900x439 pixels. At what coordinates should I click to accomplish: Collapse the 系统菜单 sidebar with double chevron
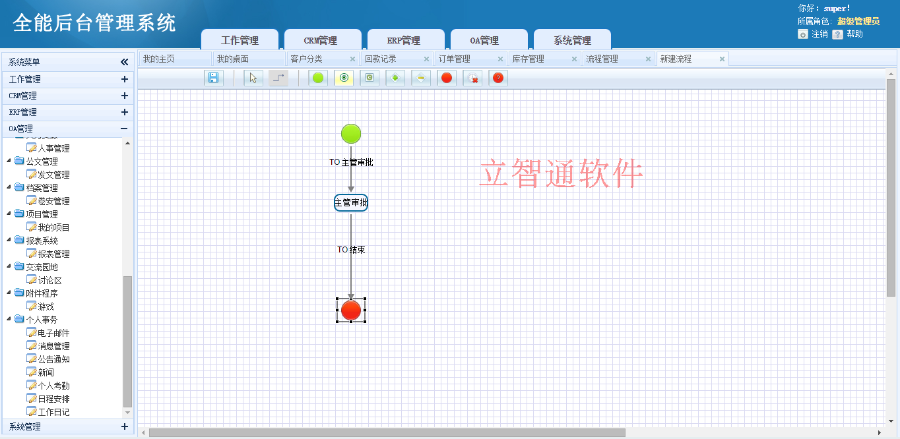click(x=124, y=62)
